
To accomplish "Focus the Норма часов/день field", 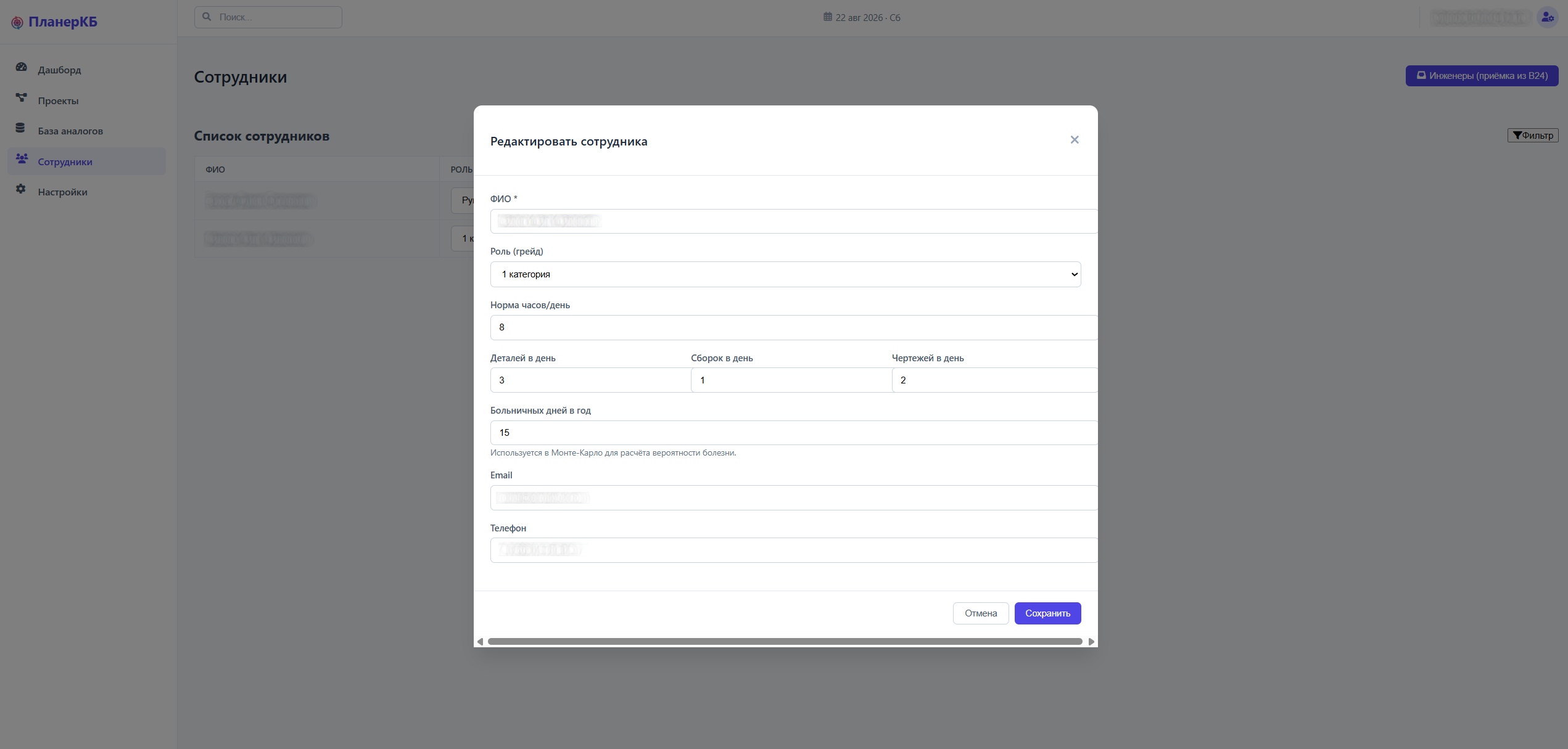I will point(794,327).
